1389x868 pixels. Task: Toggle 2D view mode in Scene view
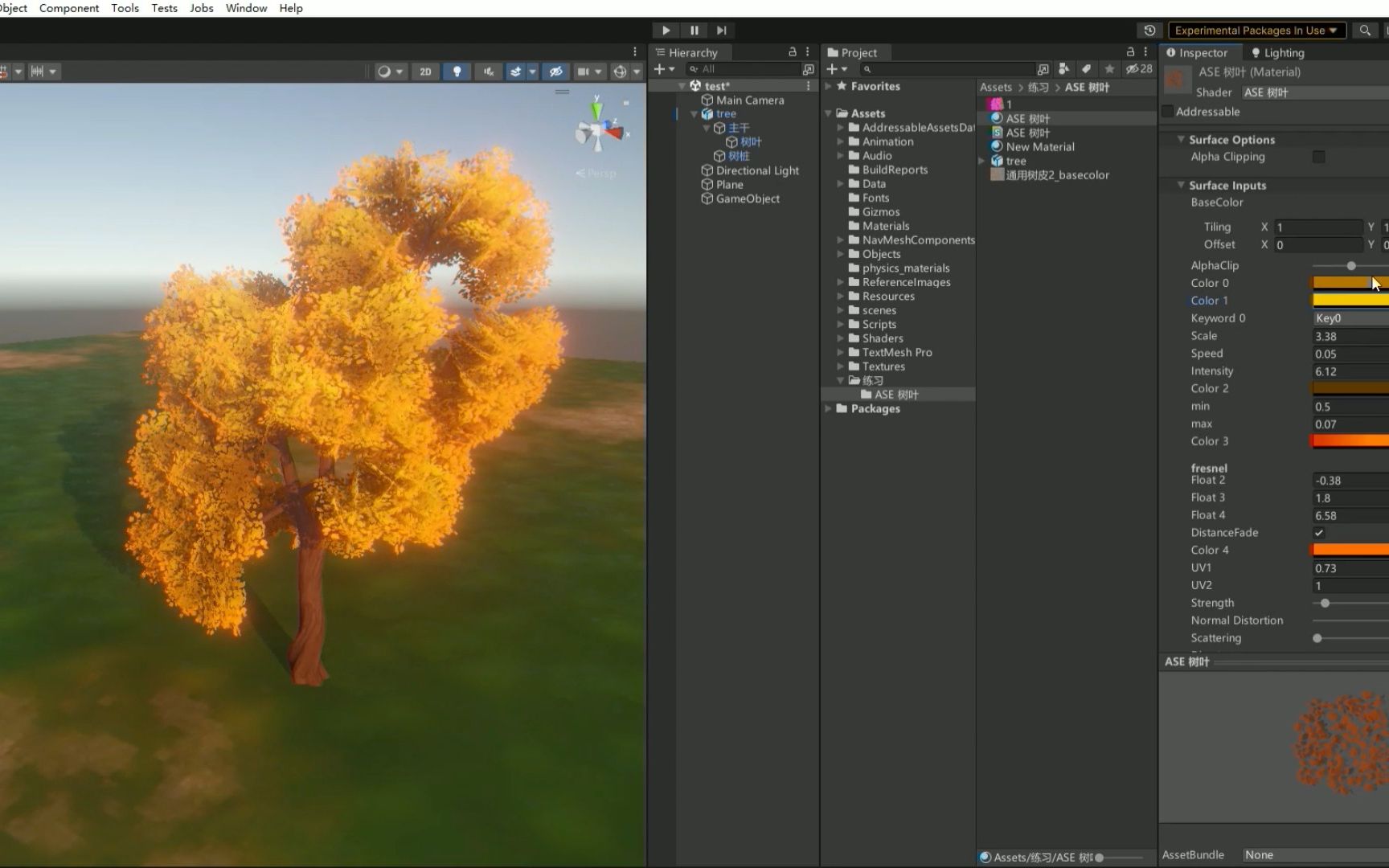(x=425, y=72)
